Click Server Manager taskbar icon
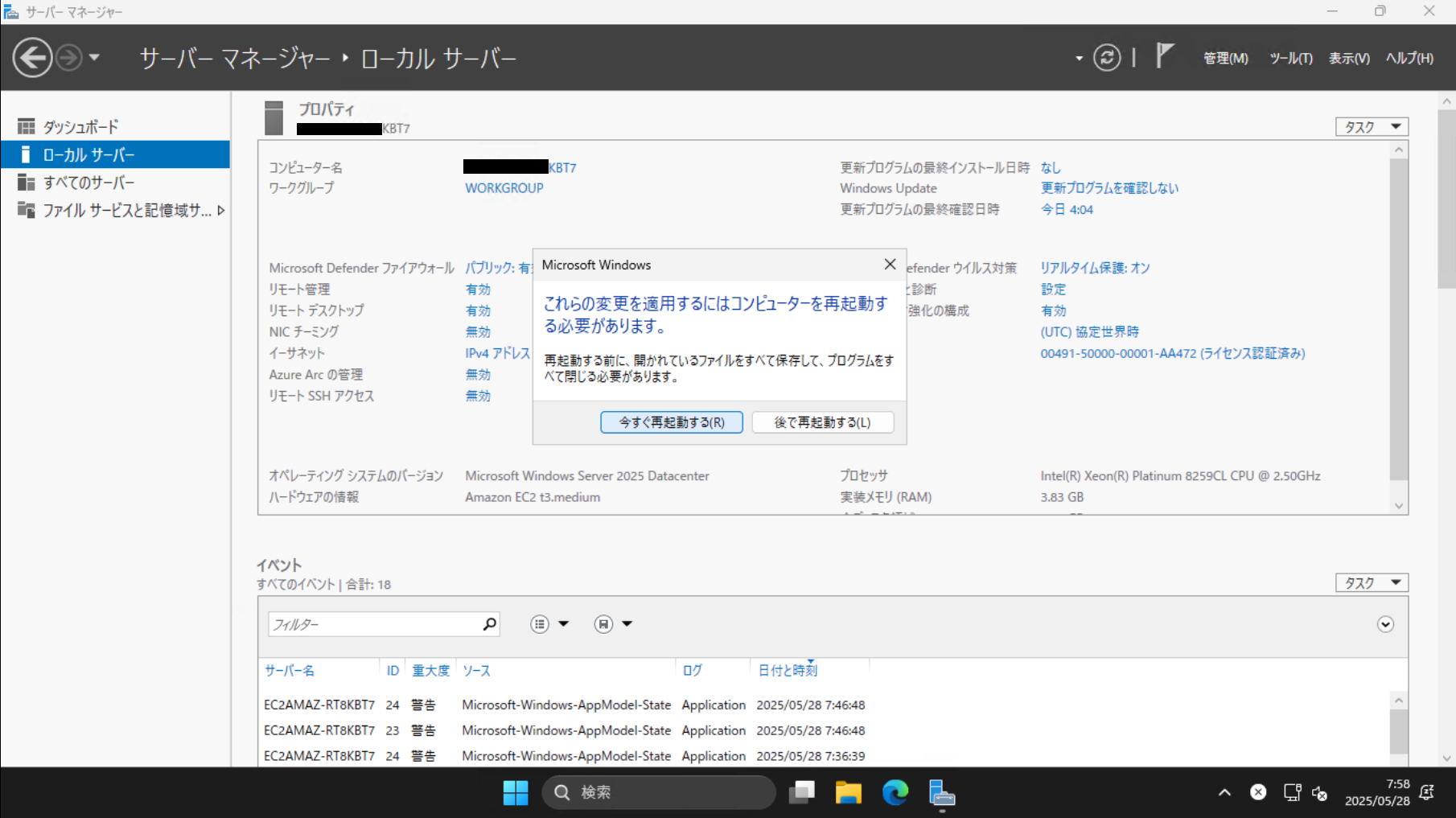 coord(942,793)
